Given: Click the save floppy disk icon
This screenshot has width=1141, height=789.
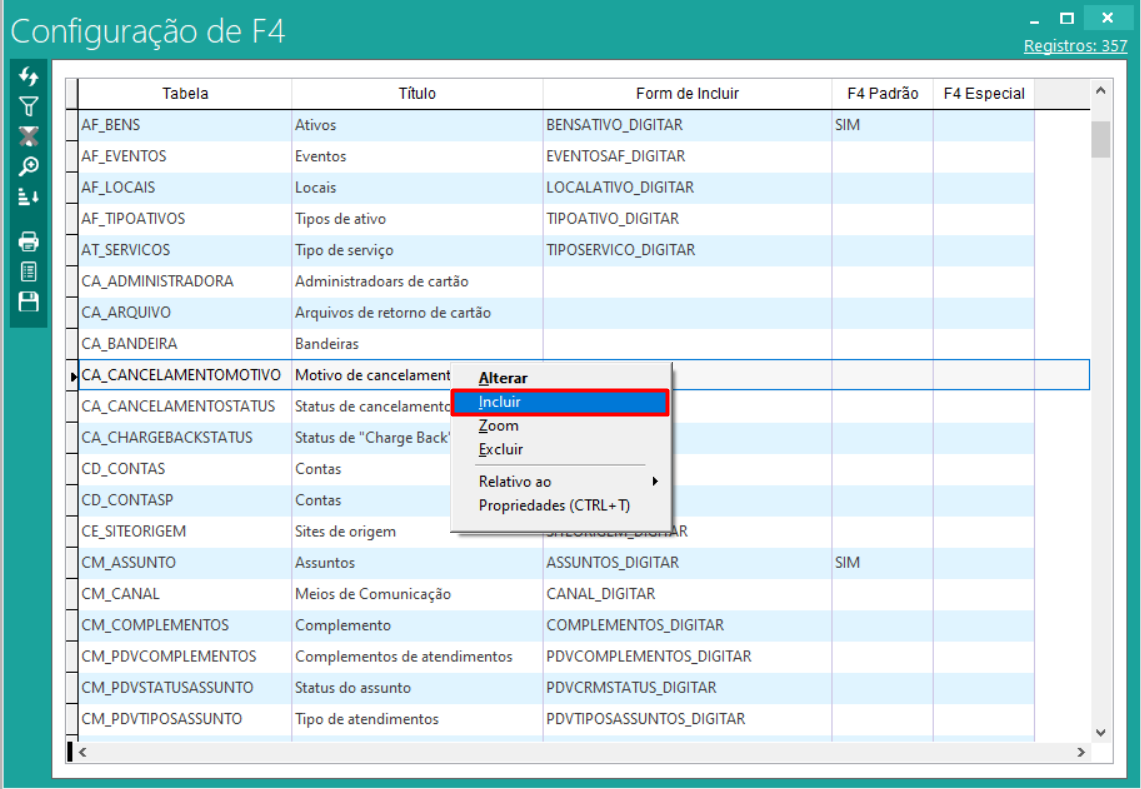Looking at the screenshot, I should click(x=29, y=302).
